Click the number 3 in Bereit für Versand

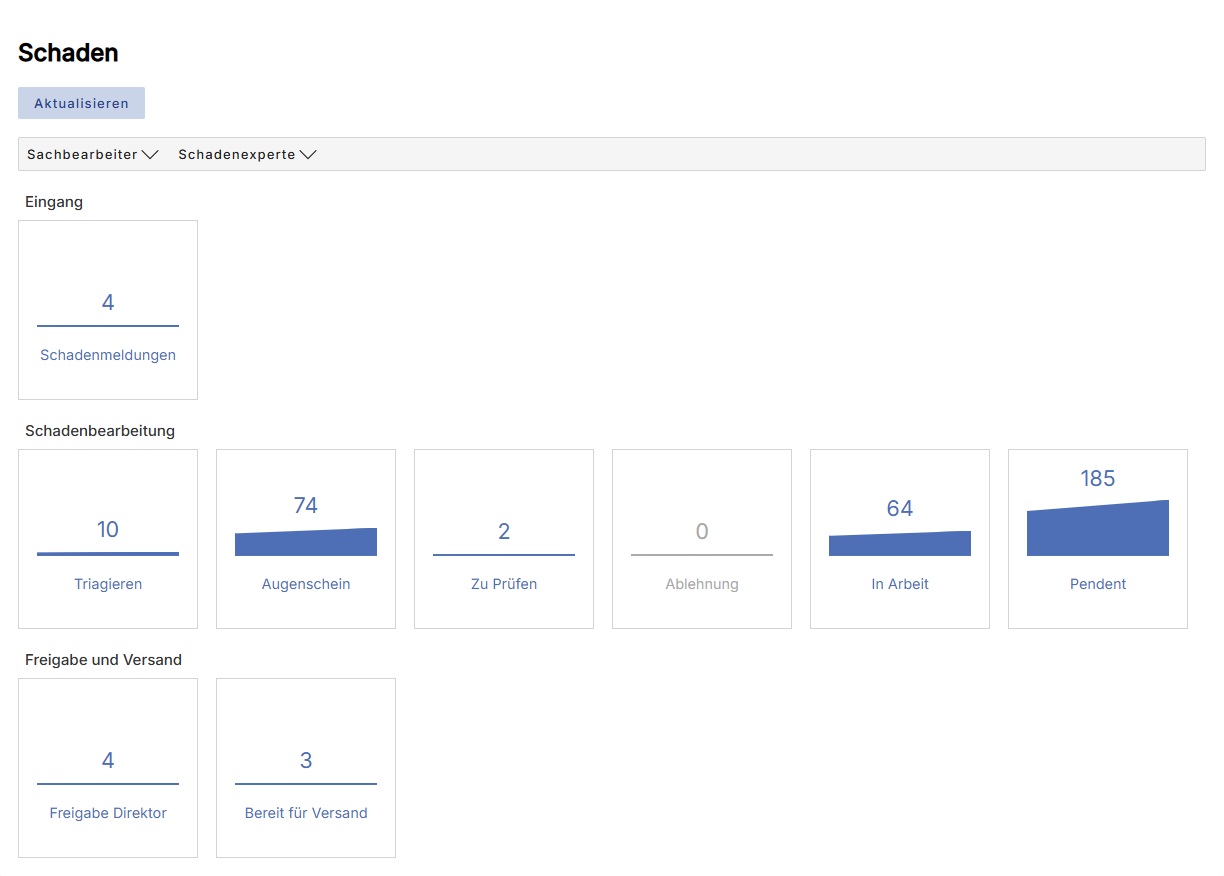pyautogui.click(x=306, y=761)
